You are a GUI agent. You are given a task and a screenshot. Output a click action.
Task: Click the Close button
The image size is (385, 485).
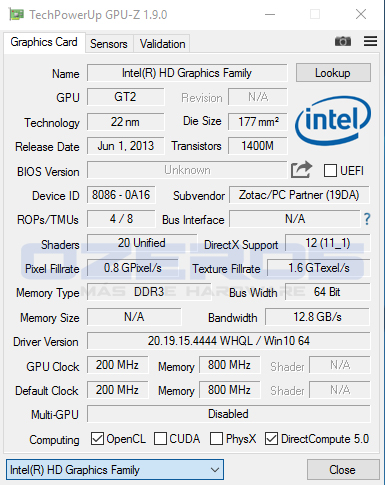point(343,470)
